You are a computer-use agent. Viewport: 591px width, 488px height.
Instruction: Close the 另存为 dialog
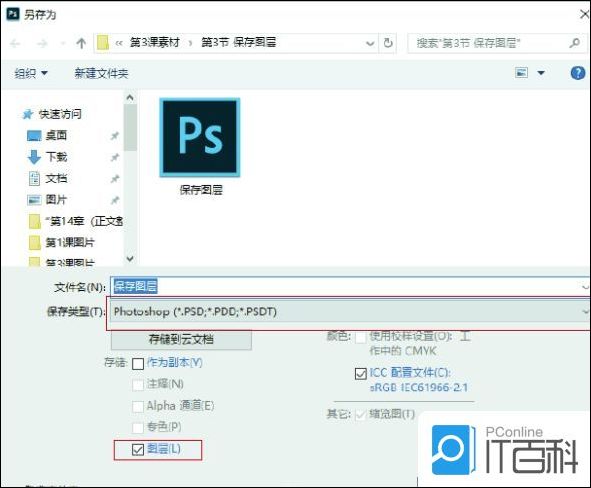point(584,14)
